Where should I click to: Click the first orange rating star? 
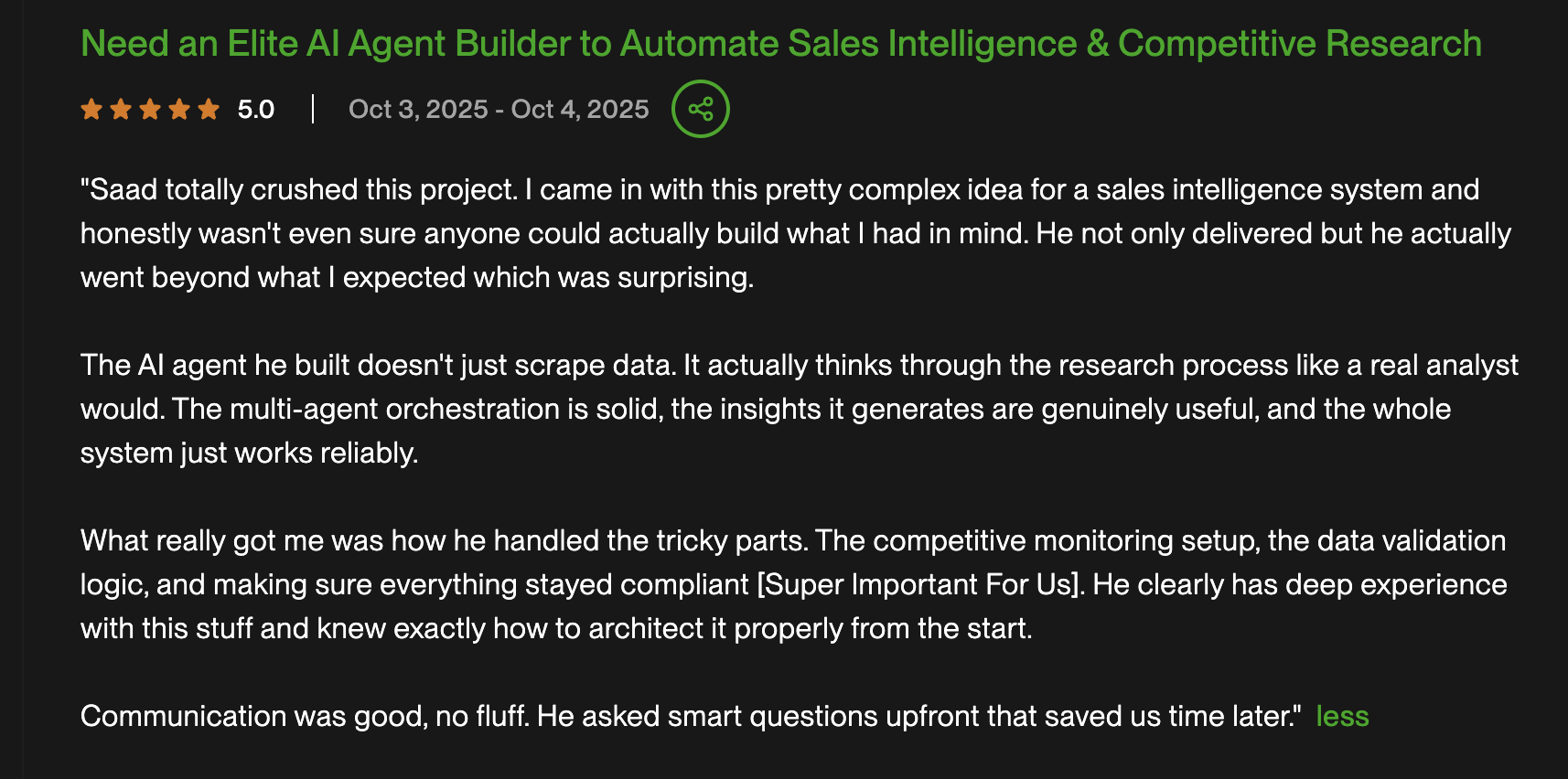pos(91,110)
